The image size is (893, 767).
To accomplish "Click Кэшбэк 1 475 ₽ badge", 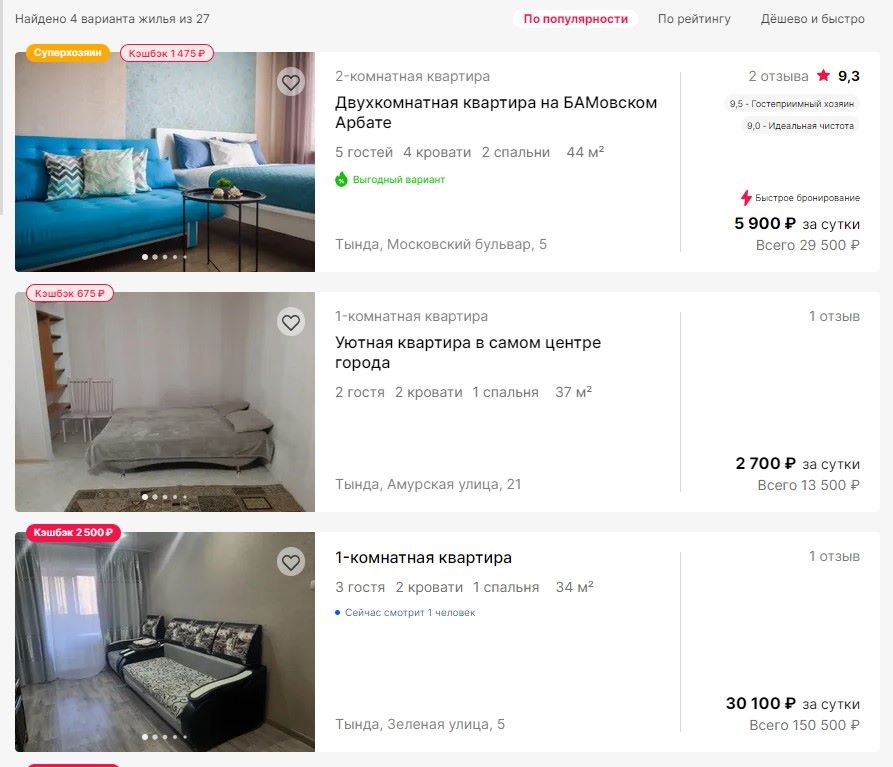I will click(167, 53).
